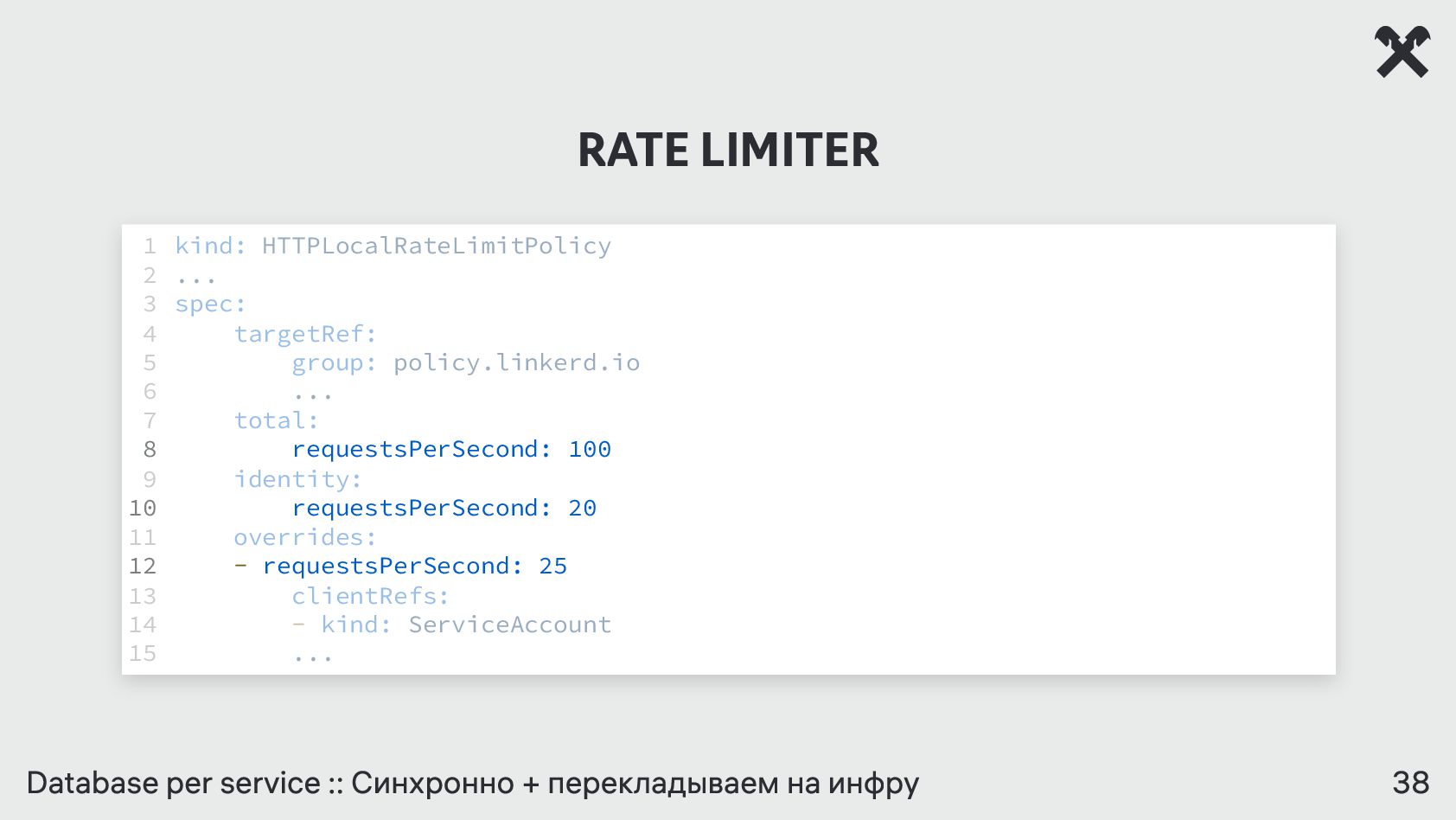The width and height of the screenshot is (1456, 820).
Task: Click the spec: key on line 3
Action: (210, 305)
